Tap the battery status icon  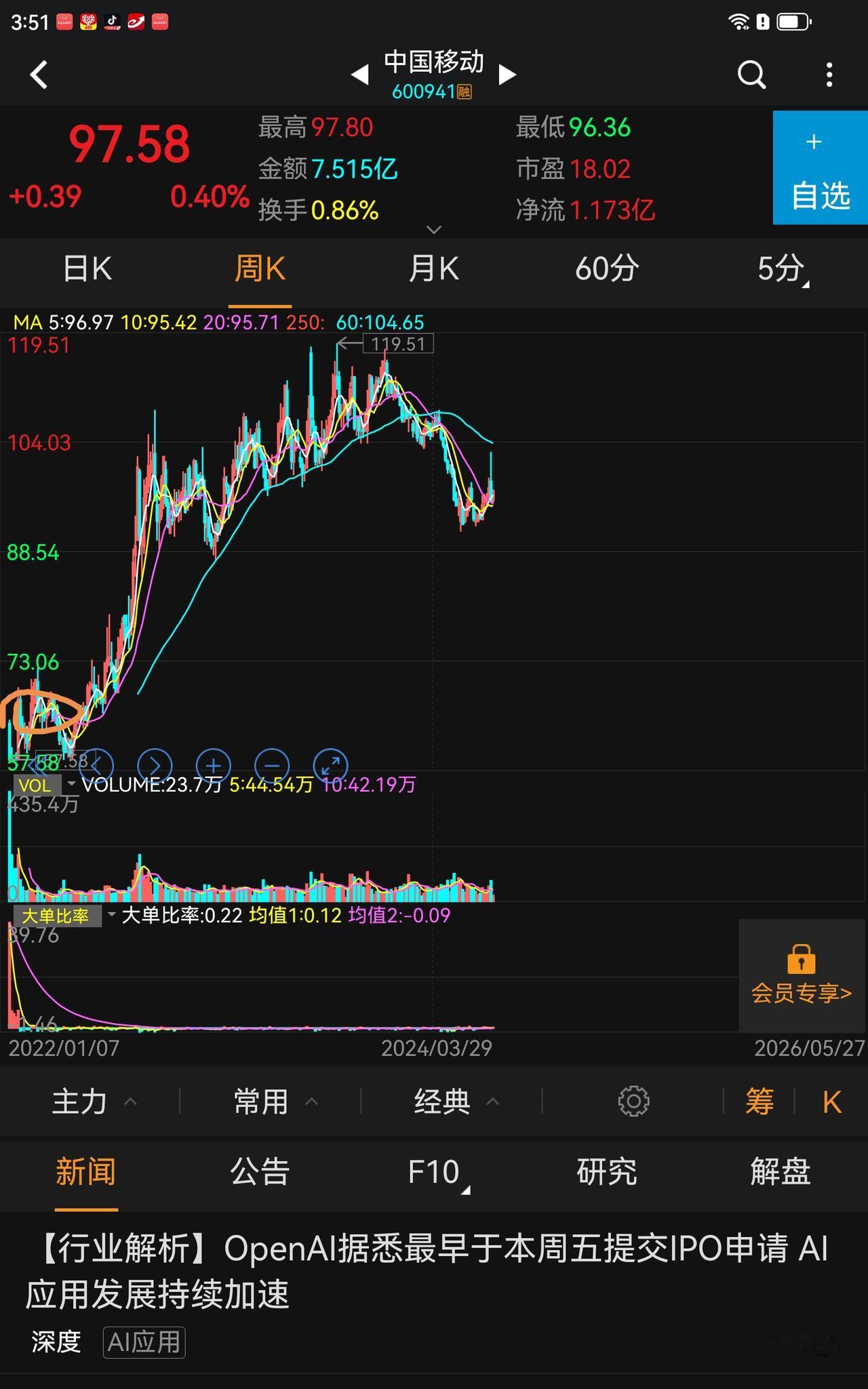click(x=793, y=22)
